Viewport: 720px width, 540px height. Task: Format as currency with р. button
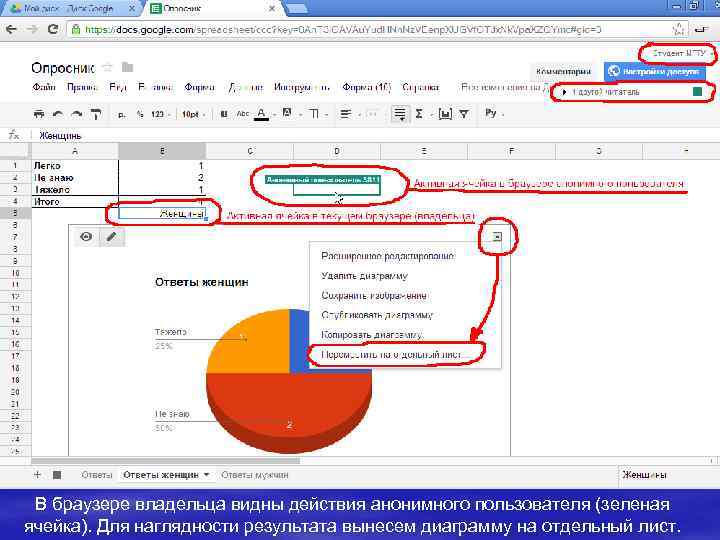tap(122, 114)
